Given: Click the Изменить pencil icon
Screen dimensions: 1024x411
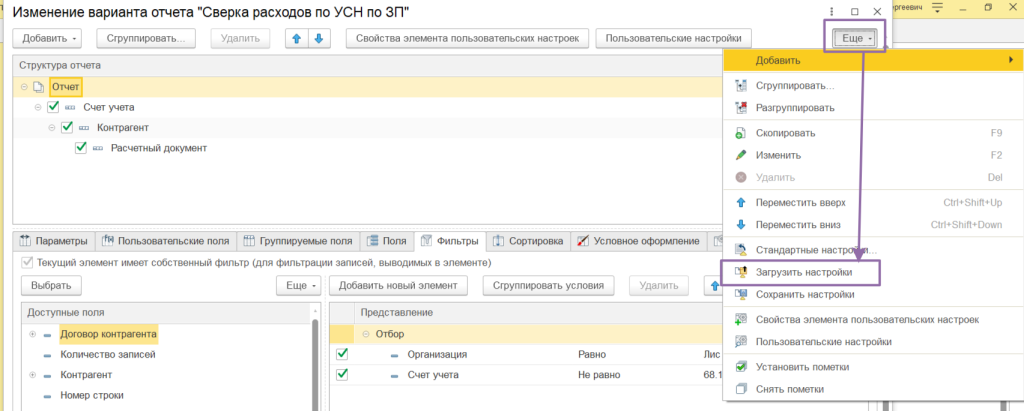Looking at the screenshot, I should [x=740, y=156].
